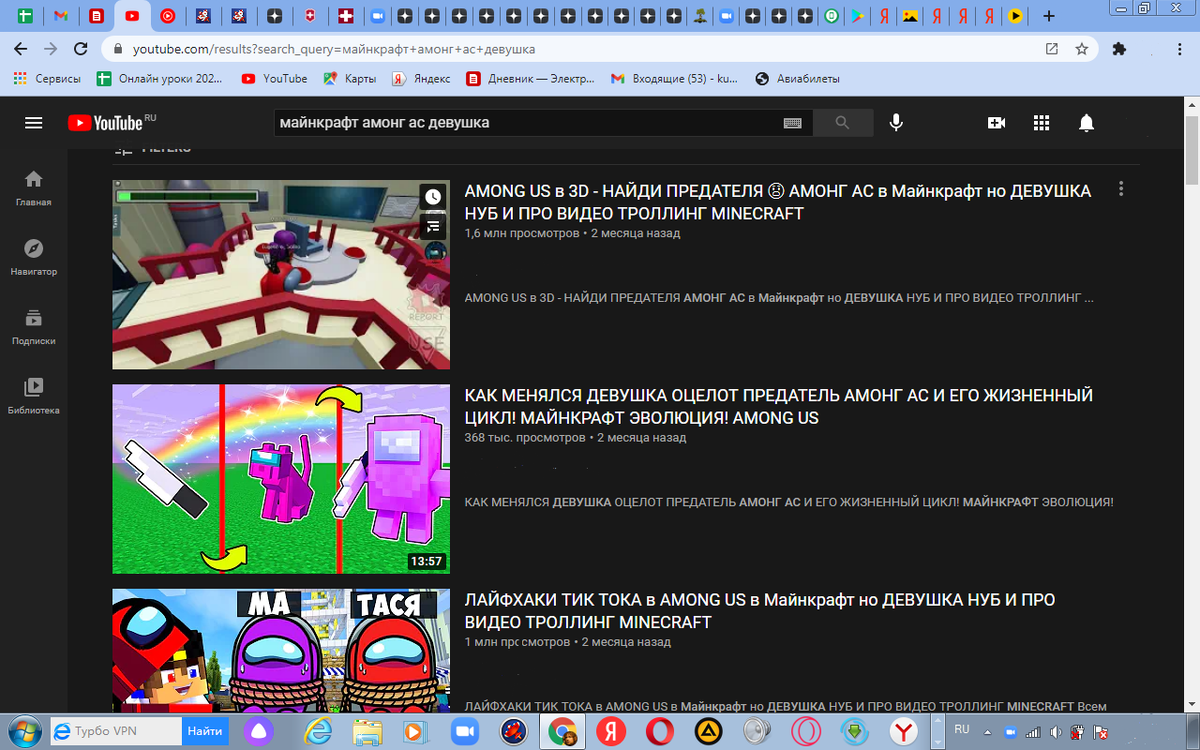Switch to Chrome in the taskbar
The width and height of the screenshot is (1200, 750).
pyautogui.click(x=562, y=731)
